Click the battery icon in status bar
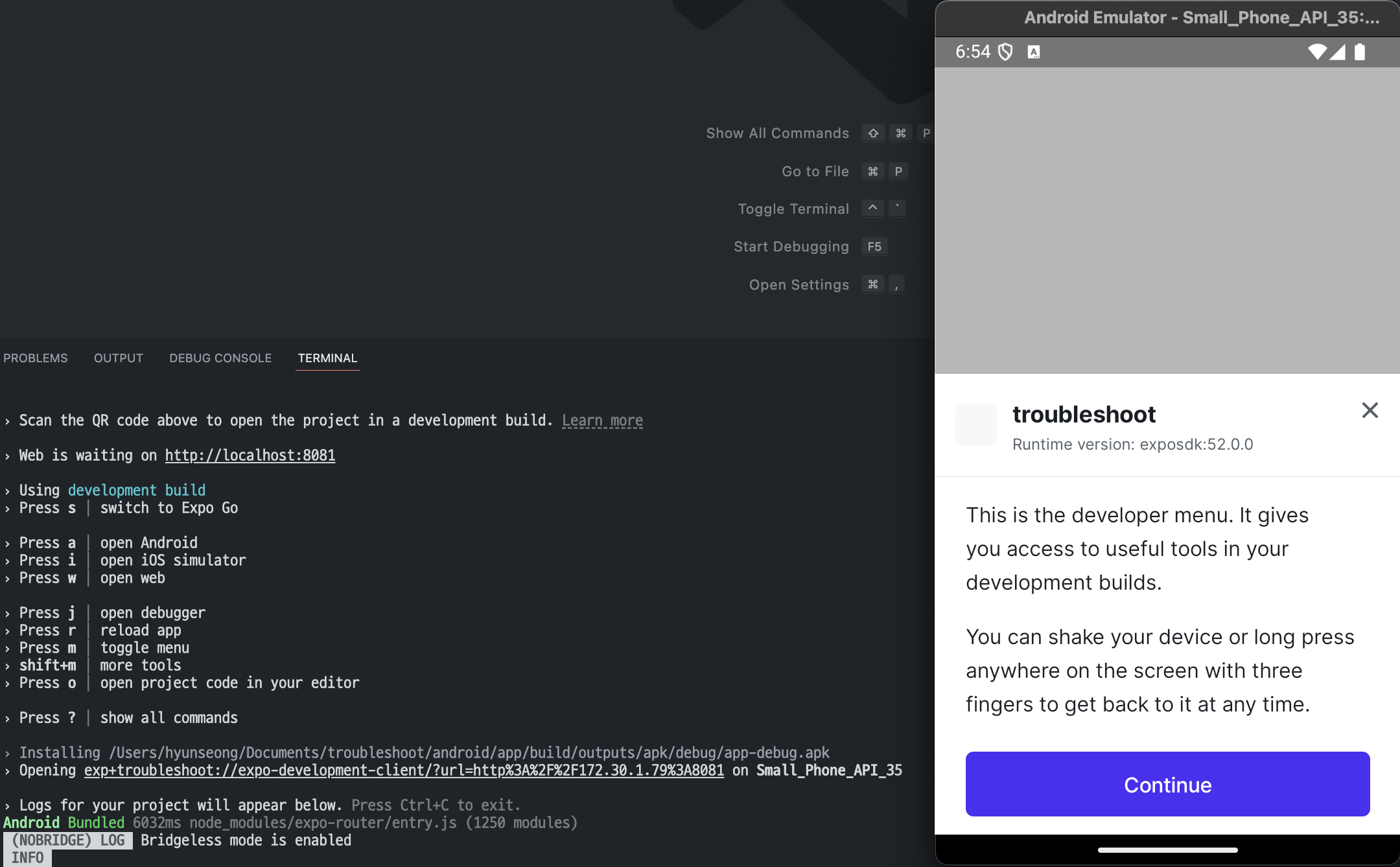The image size is (1400, 867). tap(1360, 52)
